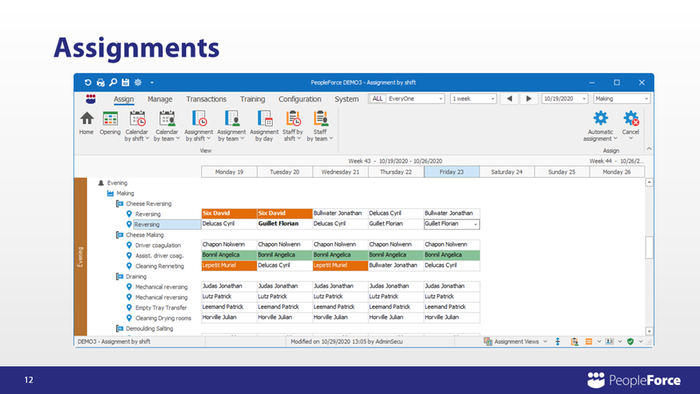
Task: Switch to the Assign ribbon tab
Action: pos(124,99)
